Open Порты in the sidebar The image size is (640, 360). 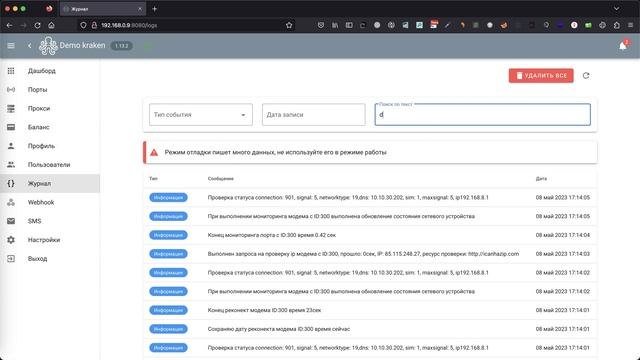click(x=38, y=90)
